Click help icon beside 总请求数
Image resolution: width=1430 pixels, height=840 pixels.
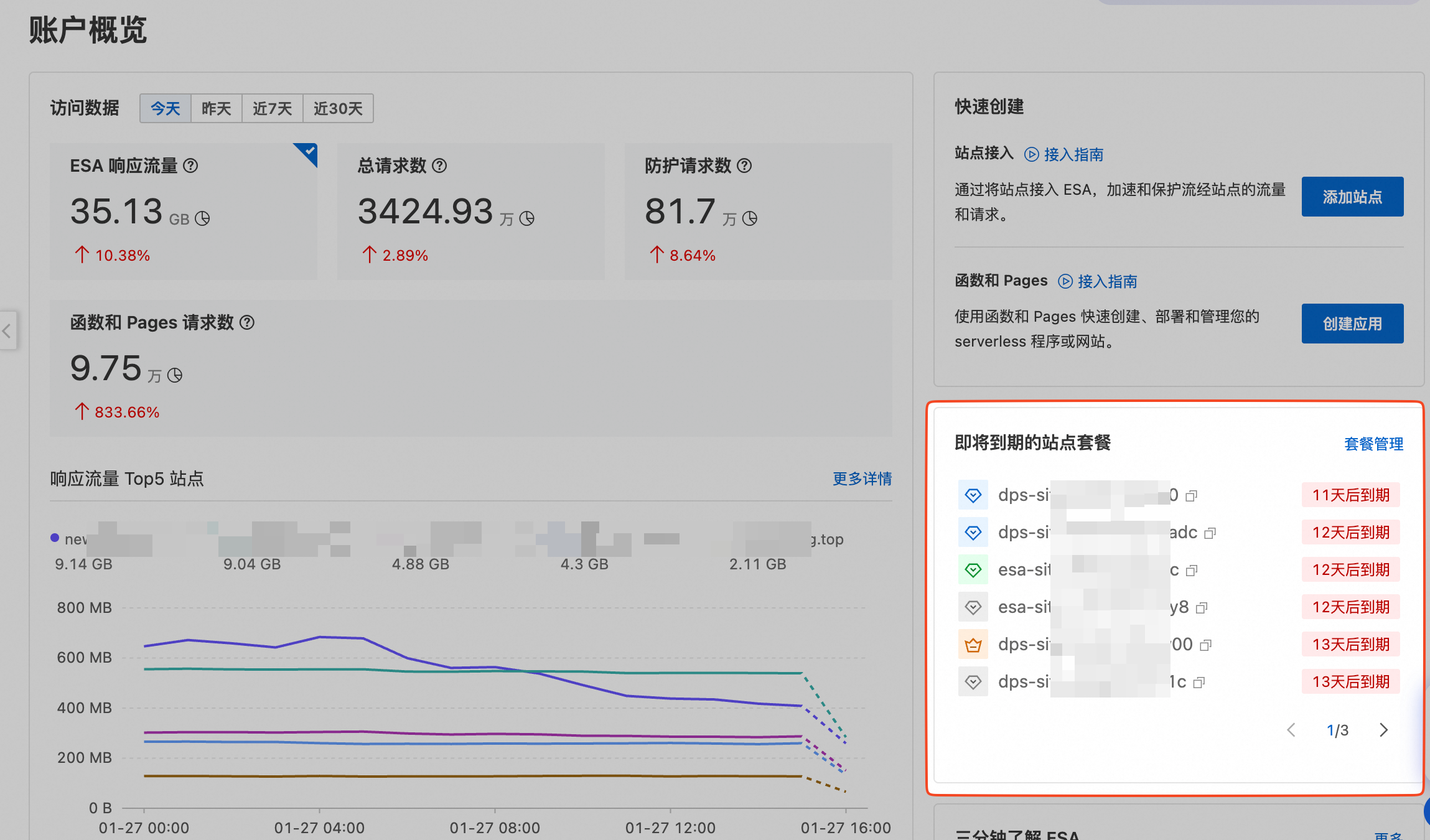pos(439,166)
